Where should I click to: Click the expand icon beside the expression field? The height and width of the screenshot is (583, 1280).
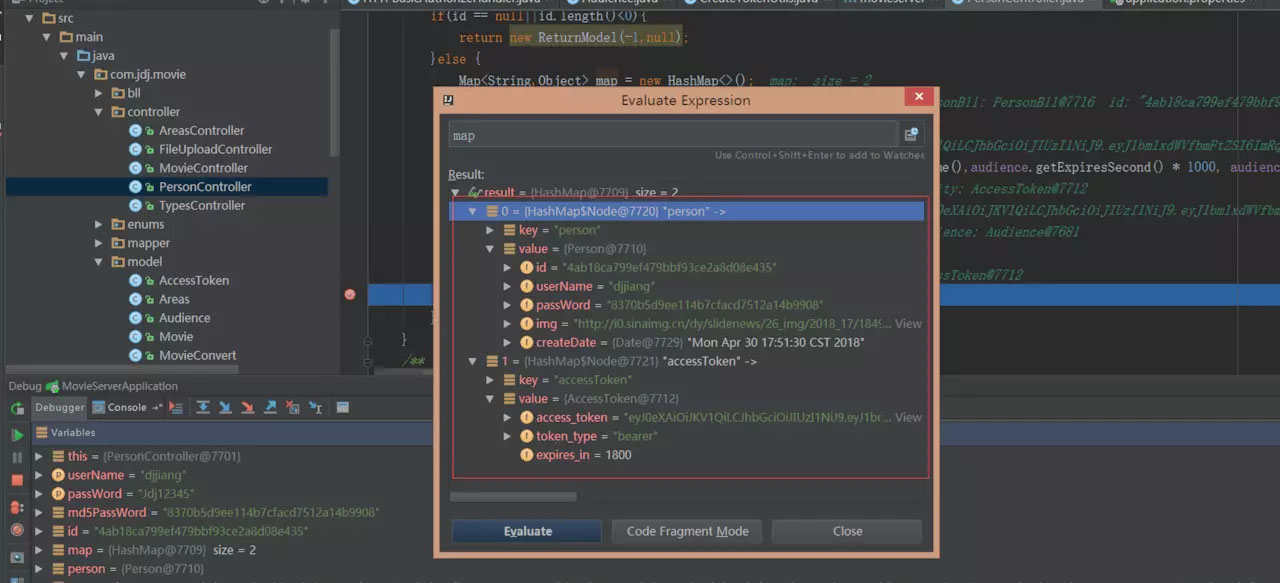click(x=911, y=135)
